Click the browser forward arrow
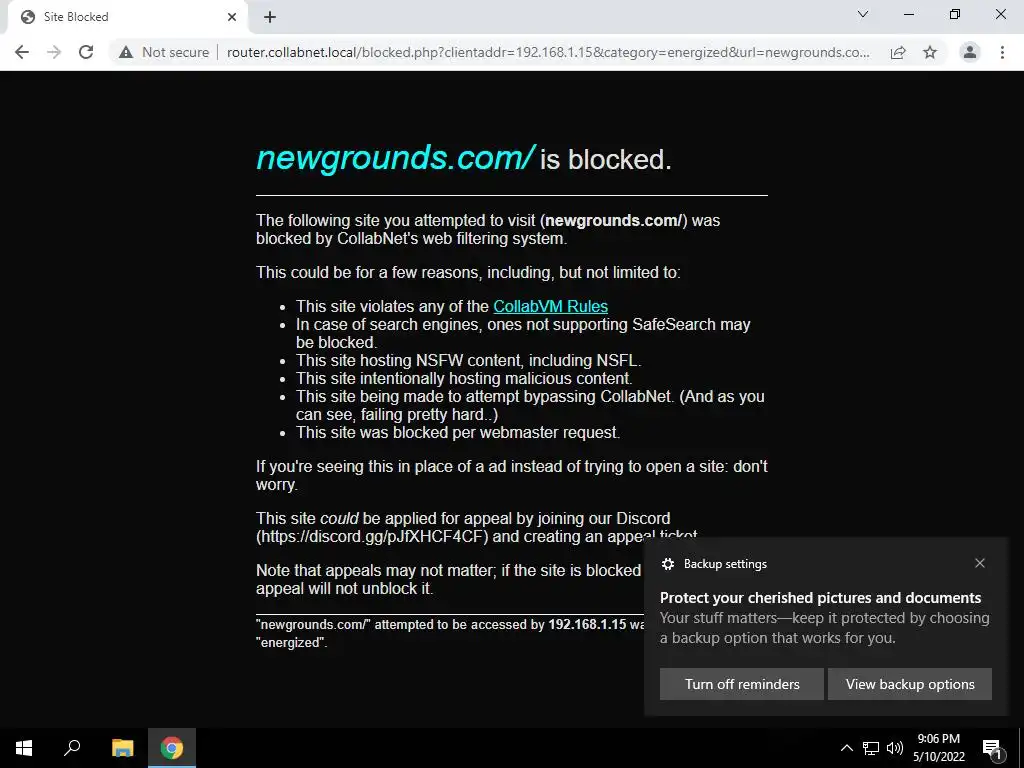The height and width of the screenshot is (768, 1024). point(54,52)
